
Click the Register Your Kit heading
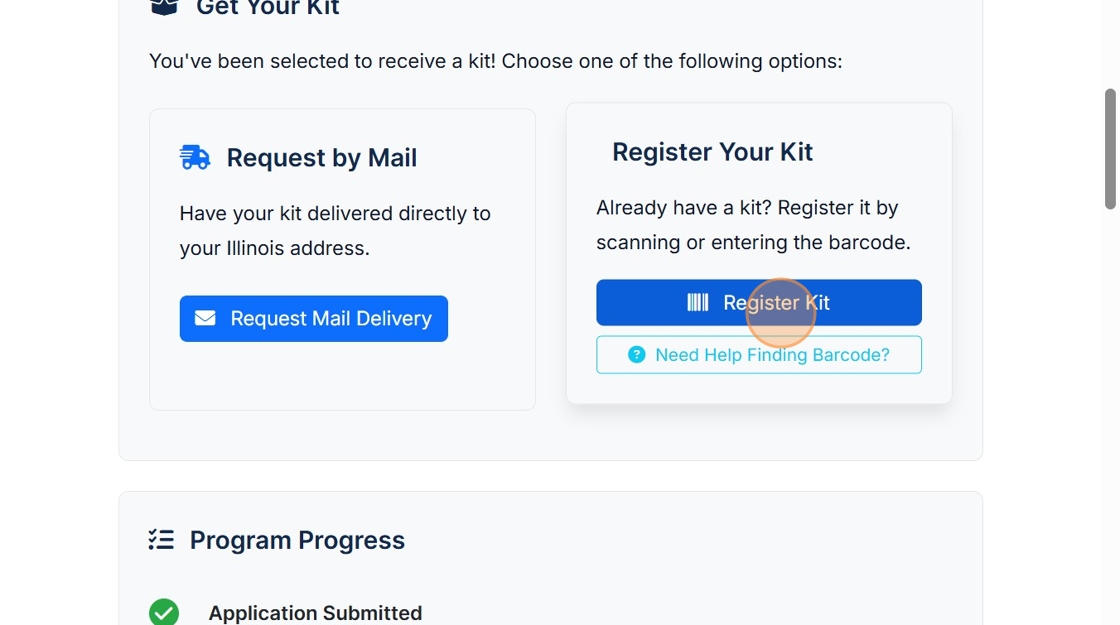(x=712, y=152)
